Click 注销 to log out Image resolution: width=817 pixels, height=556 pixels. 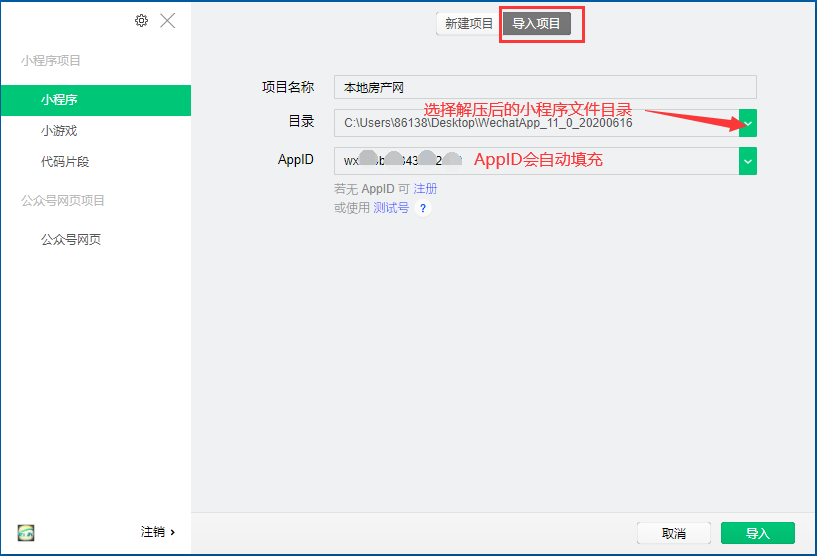tap(158, 532)
